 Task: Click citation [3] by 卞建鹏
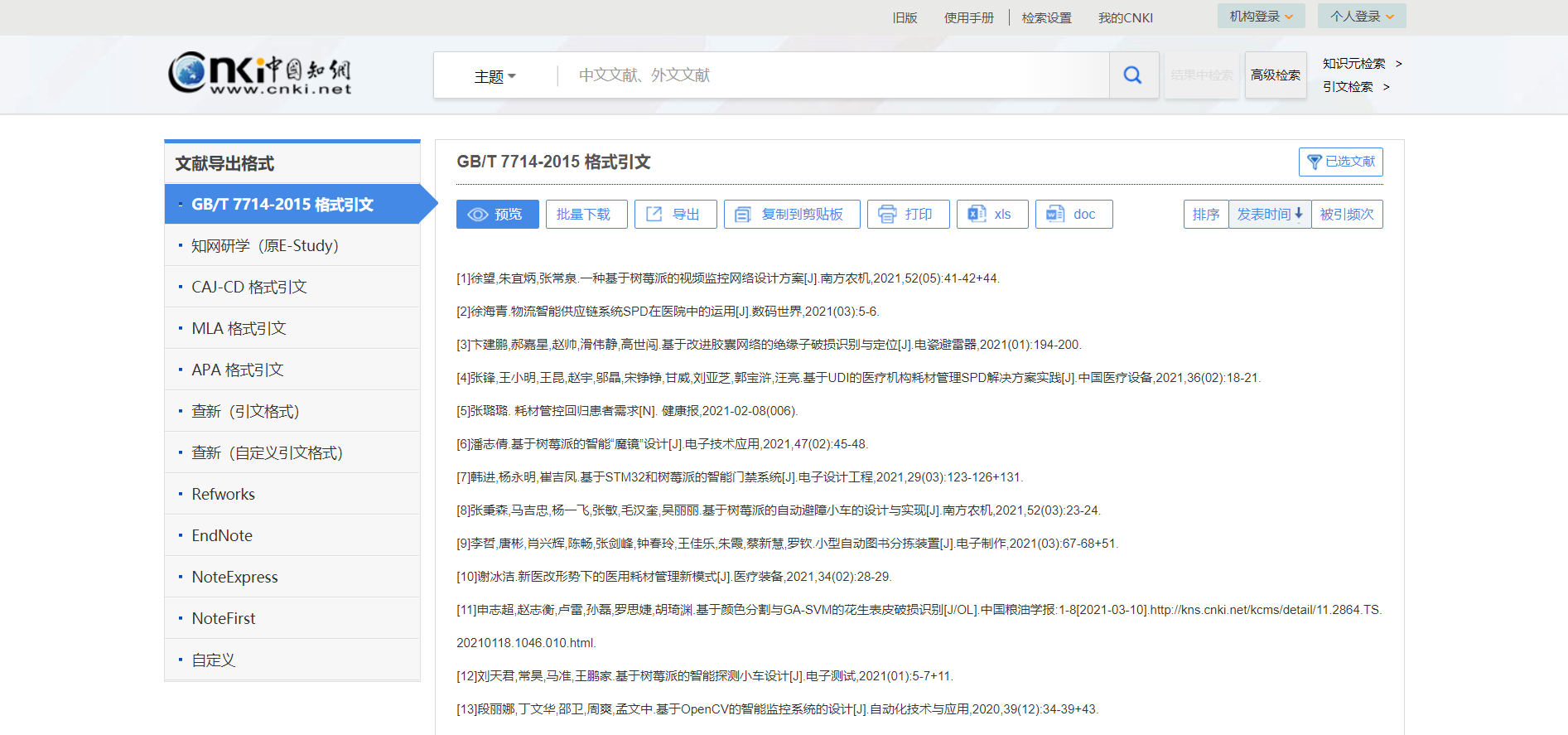(770, 345)
